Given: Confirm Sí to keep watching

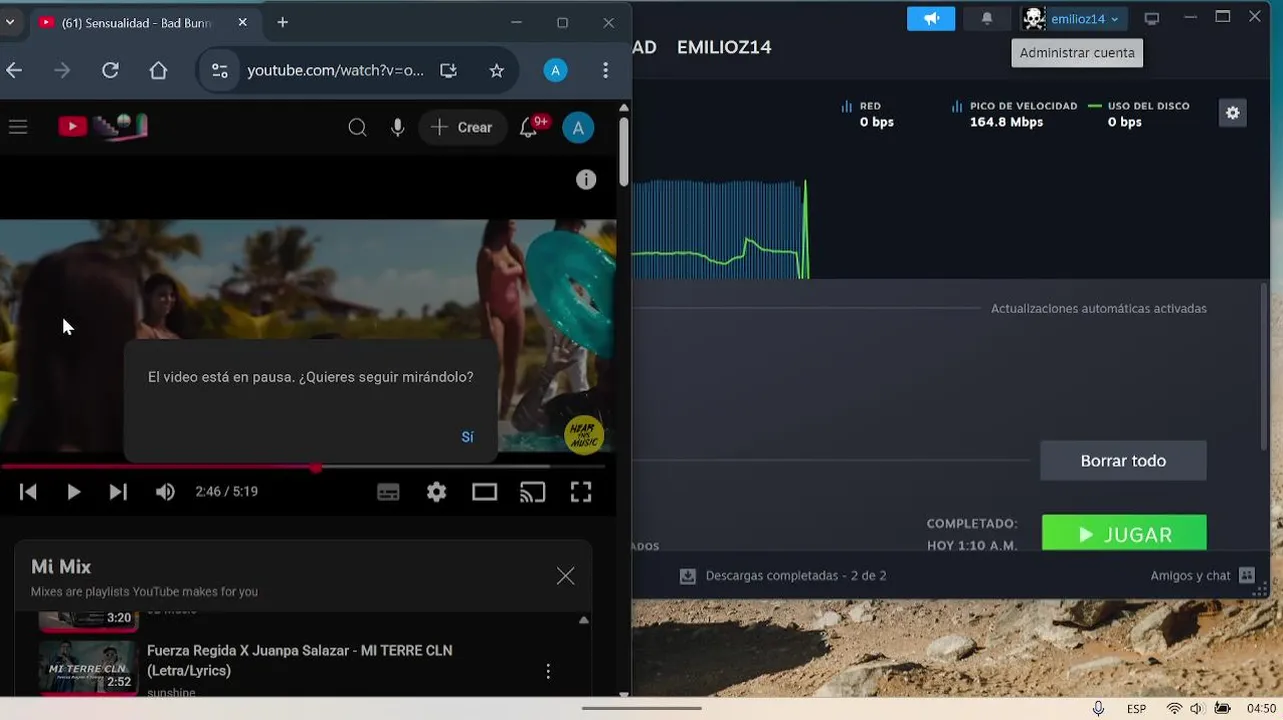Looking at the screenshot, I should coord(467,437).
